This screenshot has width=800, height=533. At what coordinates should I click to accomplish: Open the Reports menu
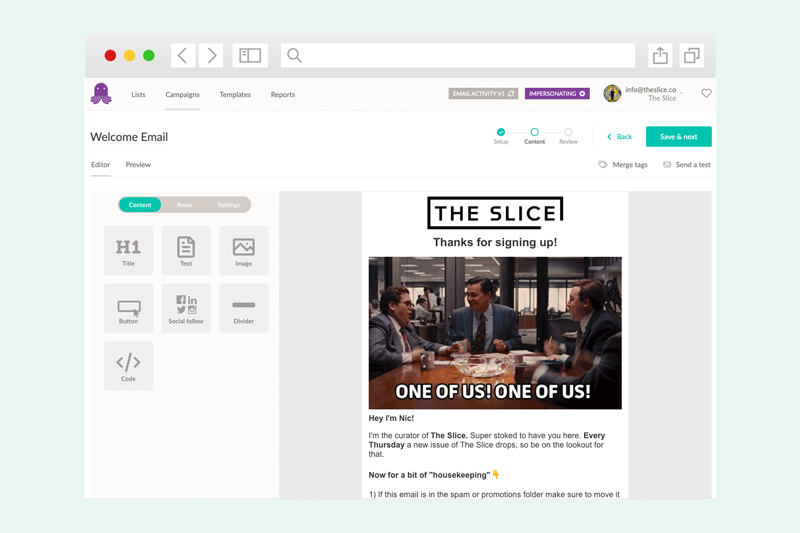click(x=283, y=94)
